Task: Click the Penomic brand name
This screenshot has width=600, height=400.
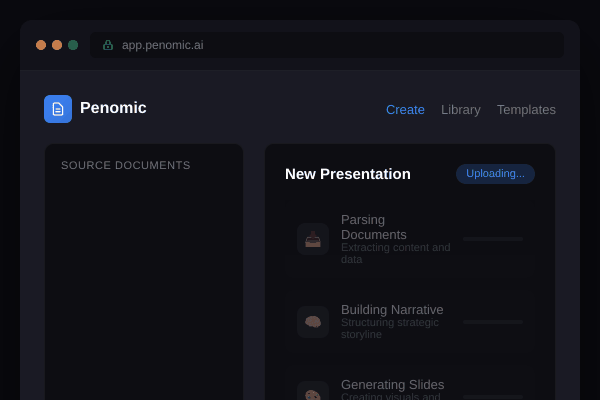Action: [113, 108]
